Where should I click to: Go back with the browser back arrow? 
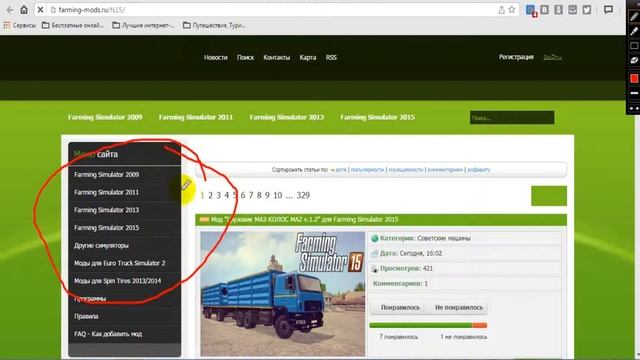(x=10, y=10)
